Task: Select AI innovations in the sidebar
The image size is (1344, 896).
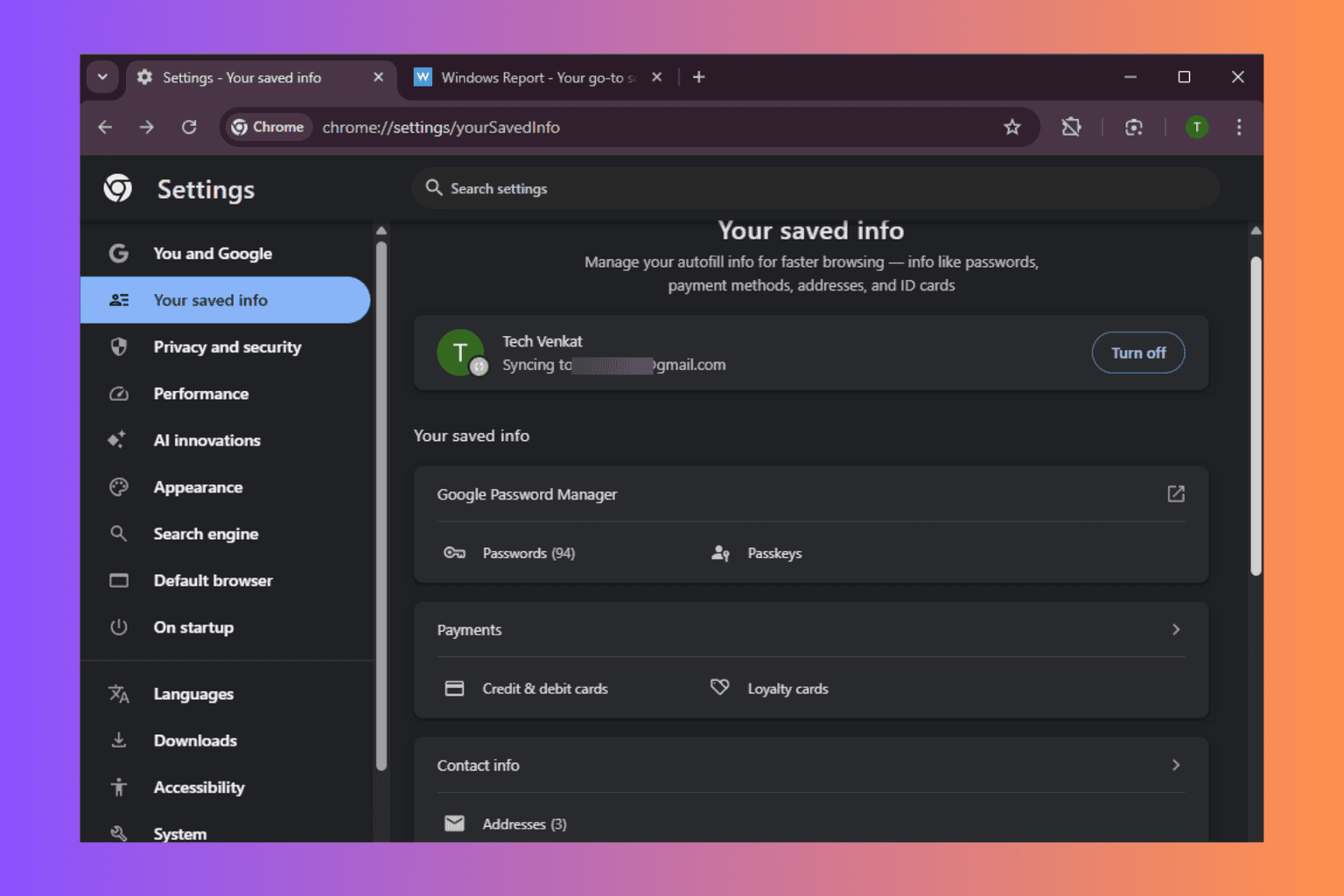Action: [206, 441]
